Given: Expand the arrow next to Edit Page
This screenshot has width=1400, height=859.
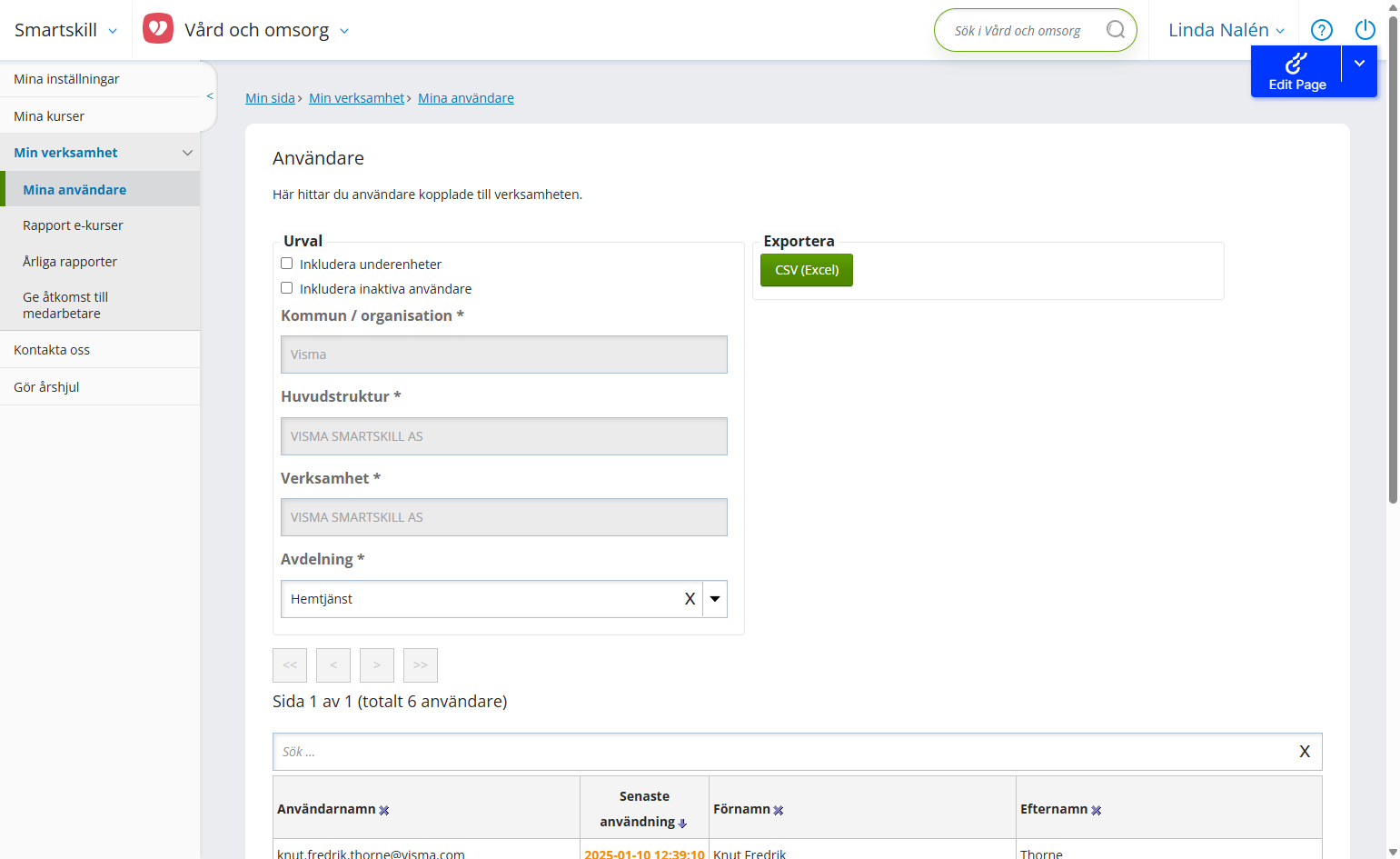Looking at the screenshot, I should [1360, 64].
